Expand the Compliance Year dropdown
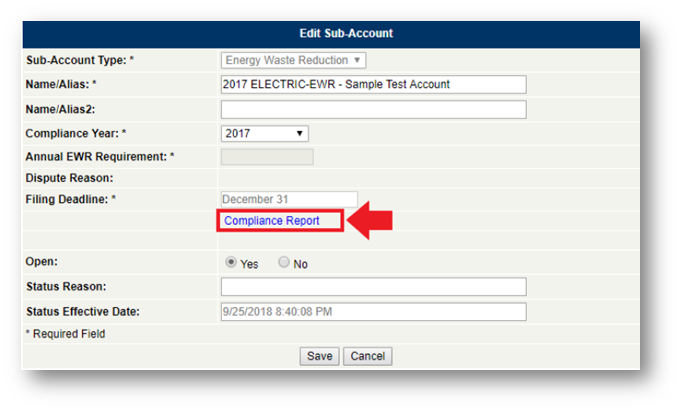 point(264,133)
